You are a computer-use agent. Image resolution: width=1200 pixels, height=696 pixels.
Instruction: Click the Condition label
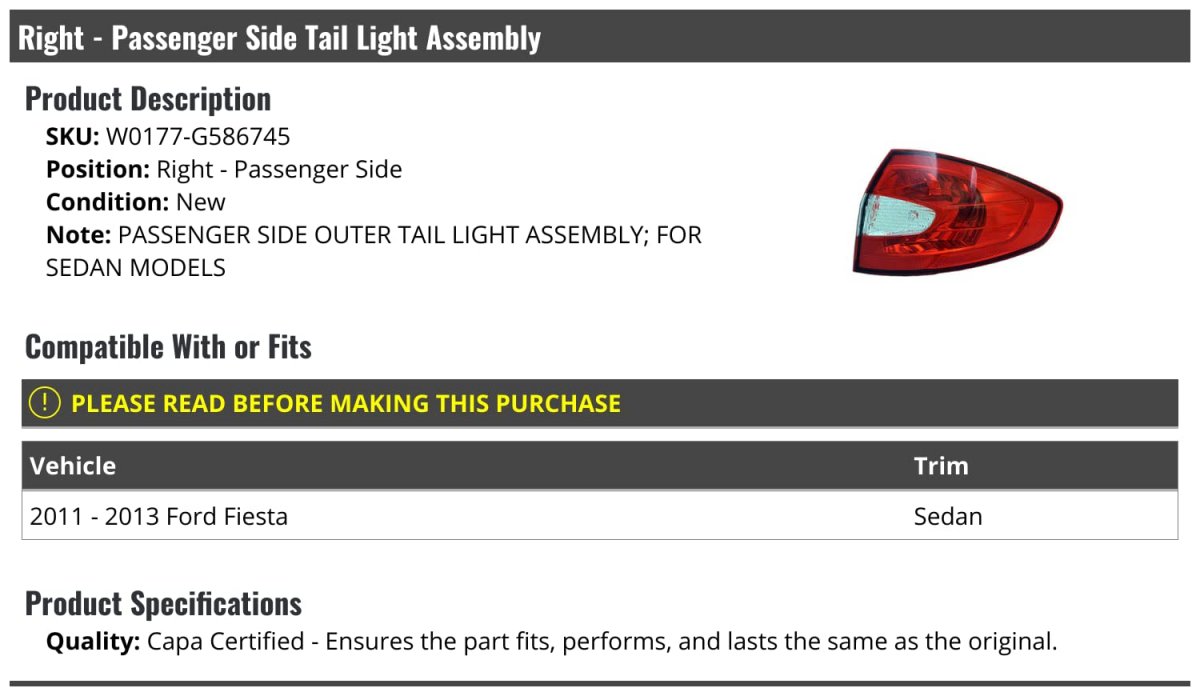[x=107, y=202]
